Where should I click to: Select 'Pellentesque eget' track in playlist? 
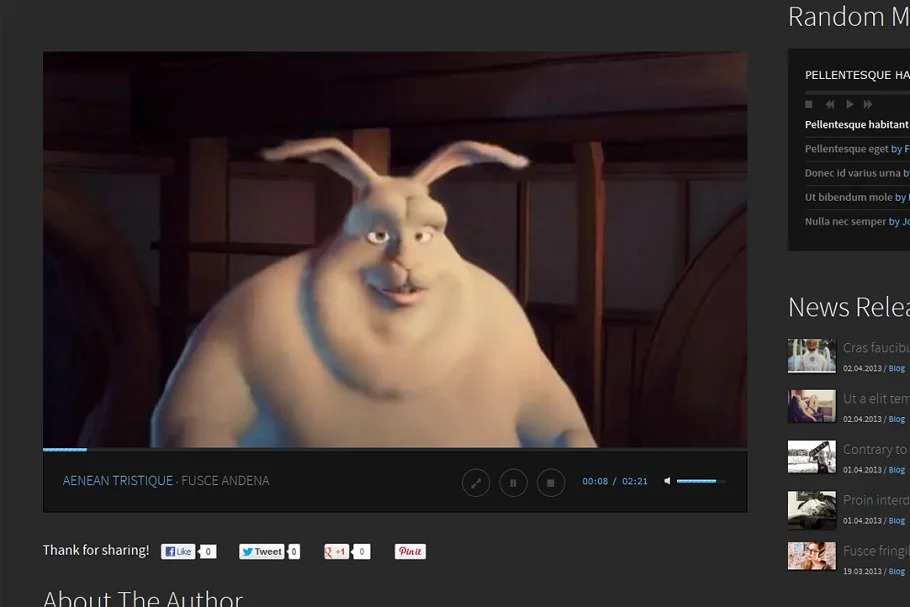coord(846,149)
